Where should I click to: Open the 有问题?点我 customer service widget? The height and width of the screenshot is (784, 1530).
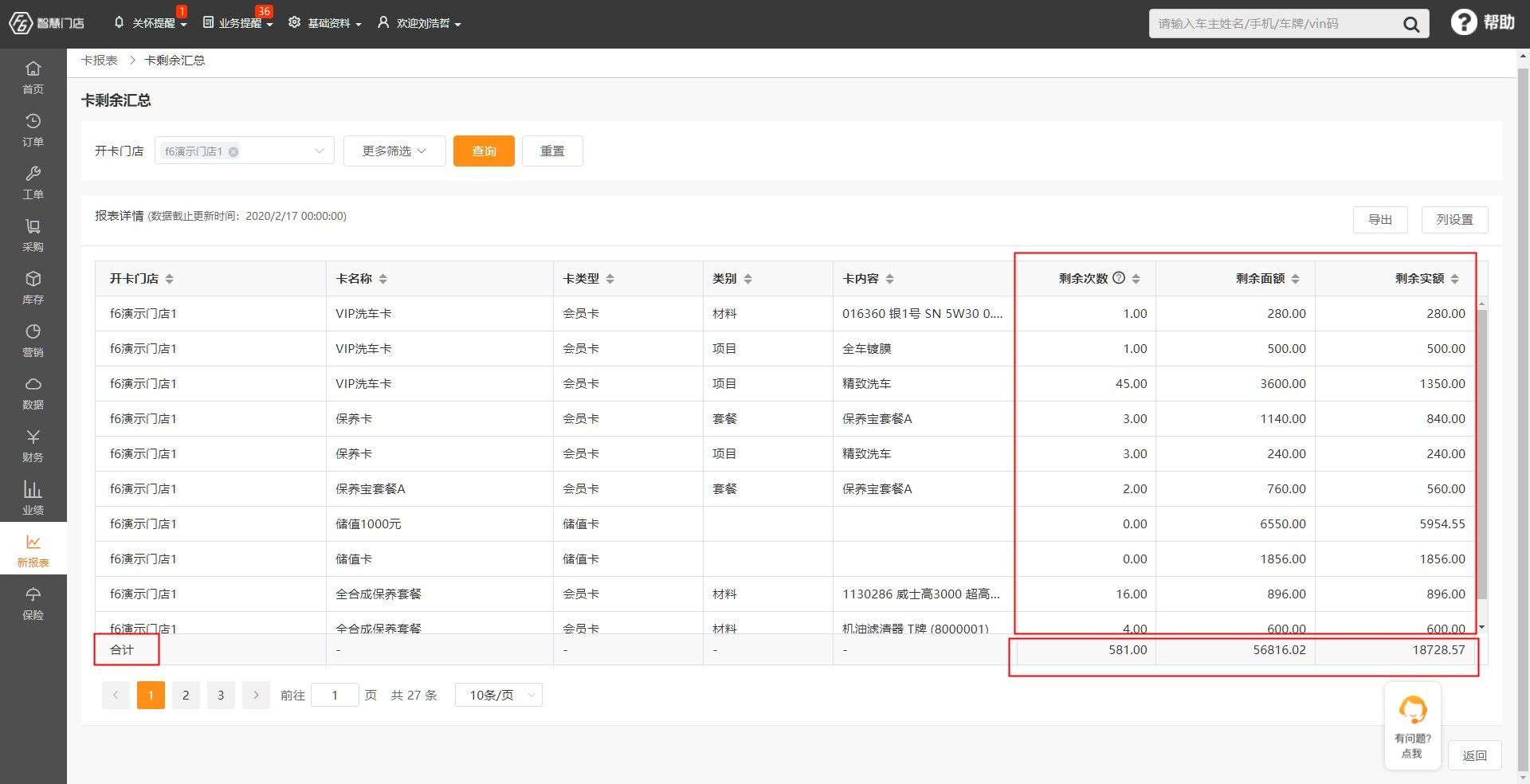point(1412,726)
